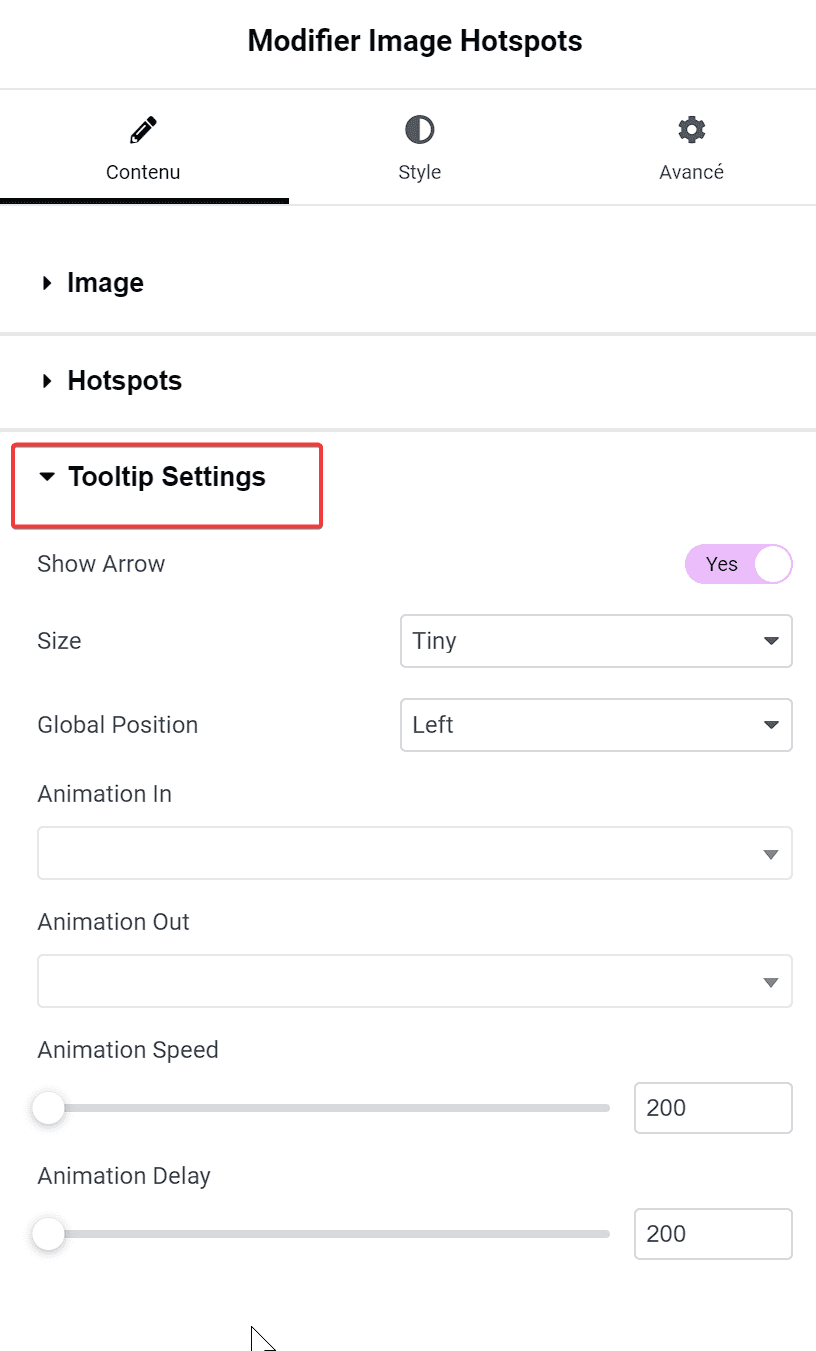The height and width of the screenshot is (1351, 816).
Task: Switch to the Style tab
Action: tap(419, 148)
